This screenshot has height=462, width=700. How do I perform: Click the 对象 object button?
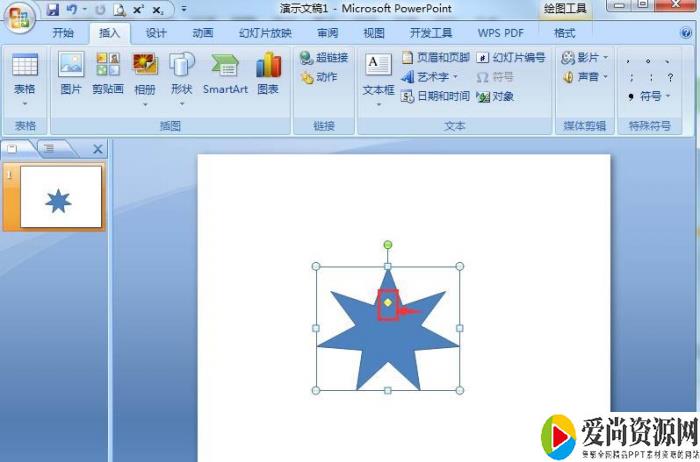point(496,96)
